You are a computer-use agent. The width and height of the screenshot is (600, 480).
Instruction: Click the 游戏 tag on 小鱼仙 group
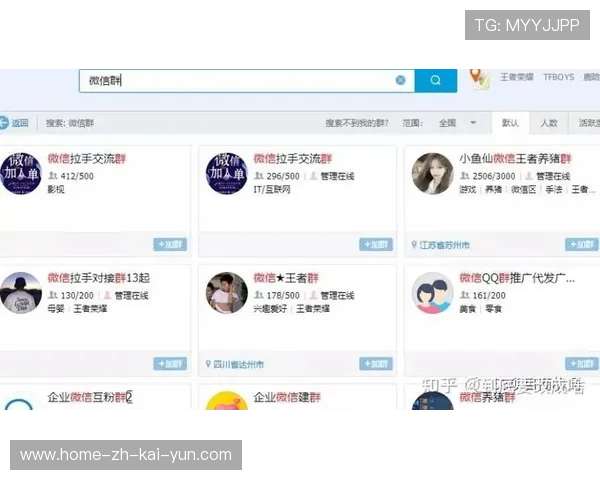[468, 189]
